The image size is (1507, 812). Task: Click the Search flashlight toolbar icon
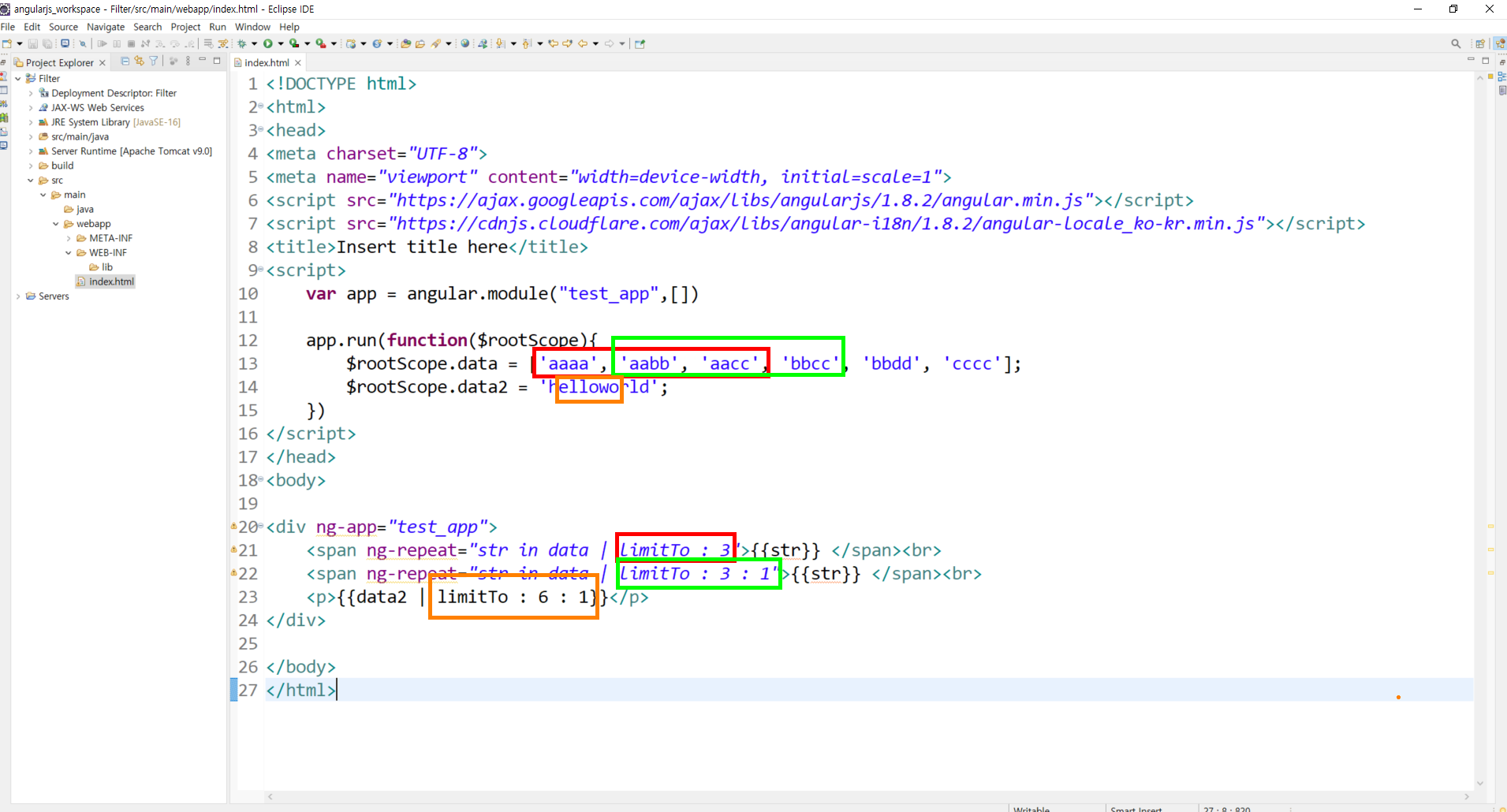(436, 44)
